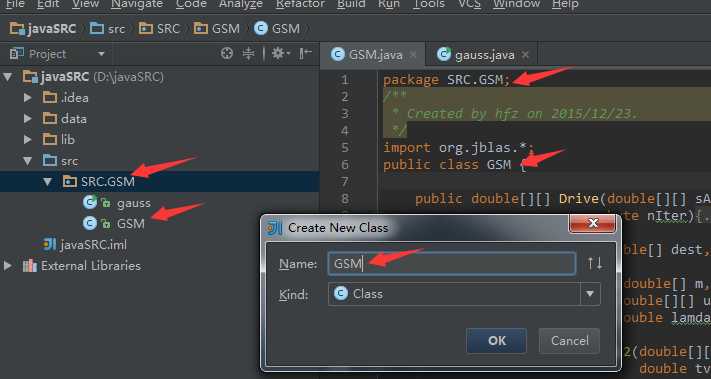Click 'import org.jblas.*;' code line
The image size is (711, 379).
click(459, 148)
